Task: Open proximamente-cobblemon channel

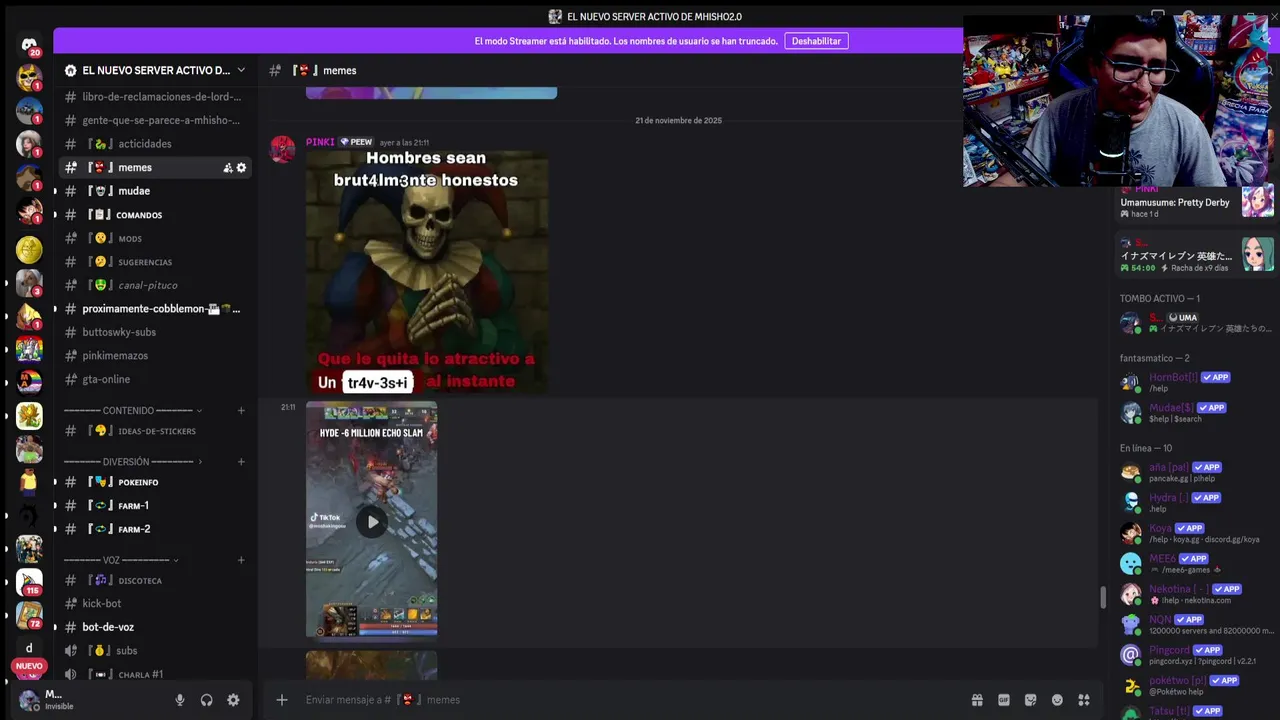Action: click(155, 309)
